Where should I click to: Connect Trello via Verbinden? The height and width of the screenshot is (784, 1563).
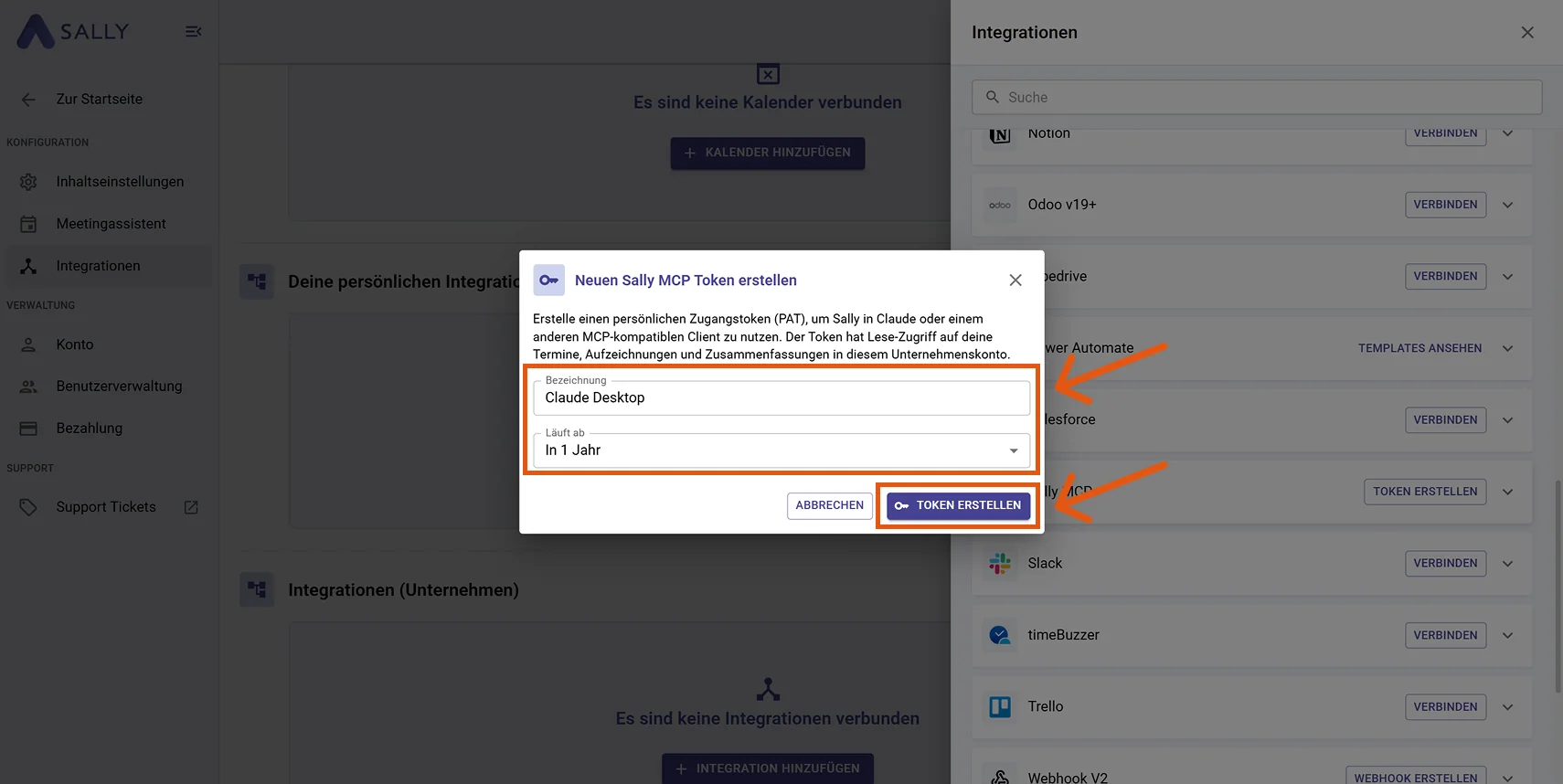(x=1445, y=707)
